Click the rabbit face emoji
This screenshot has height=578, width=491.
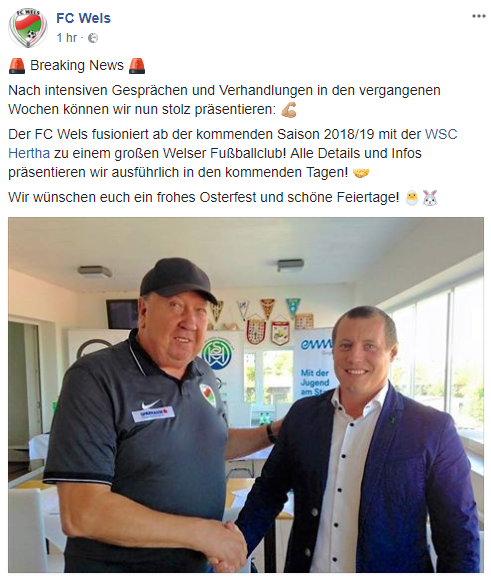coord(430,198)
